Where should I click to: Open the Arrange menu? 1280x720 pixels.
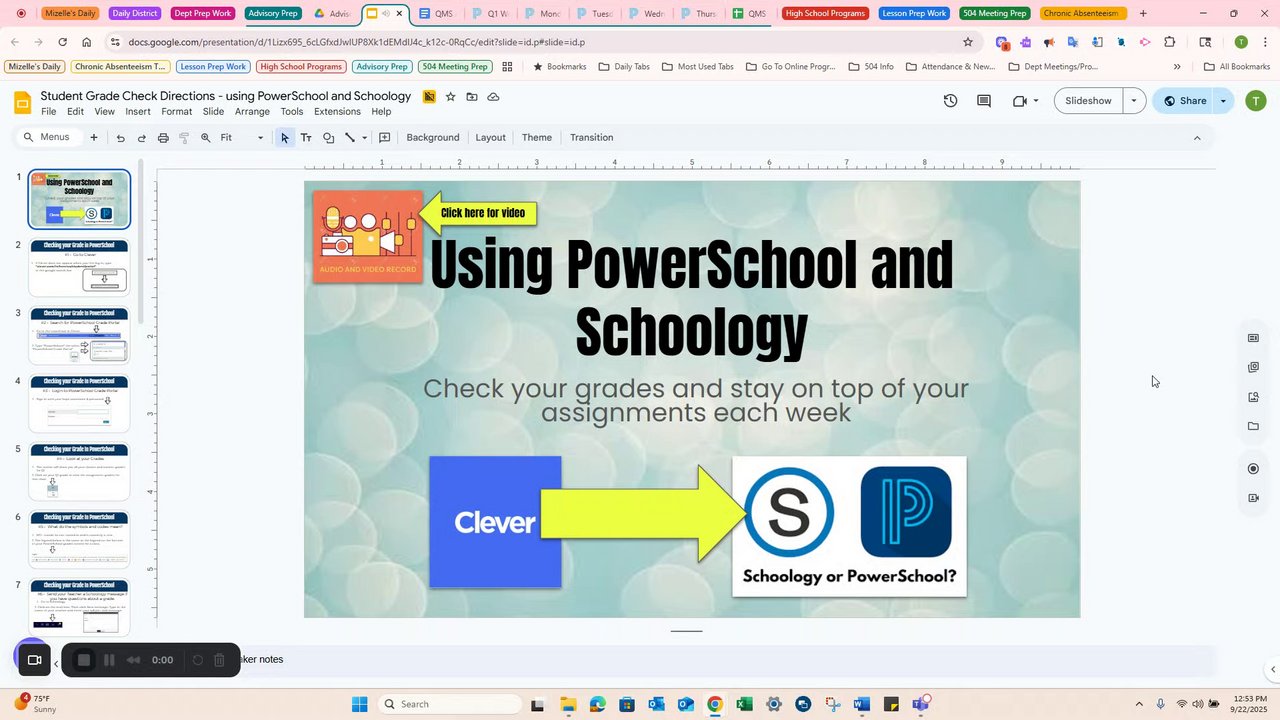pos(252,112)
